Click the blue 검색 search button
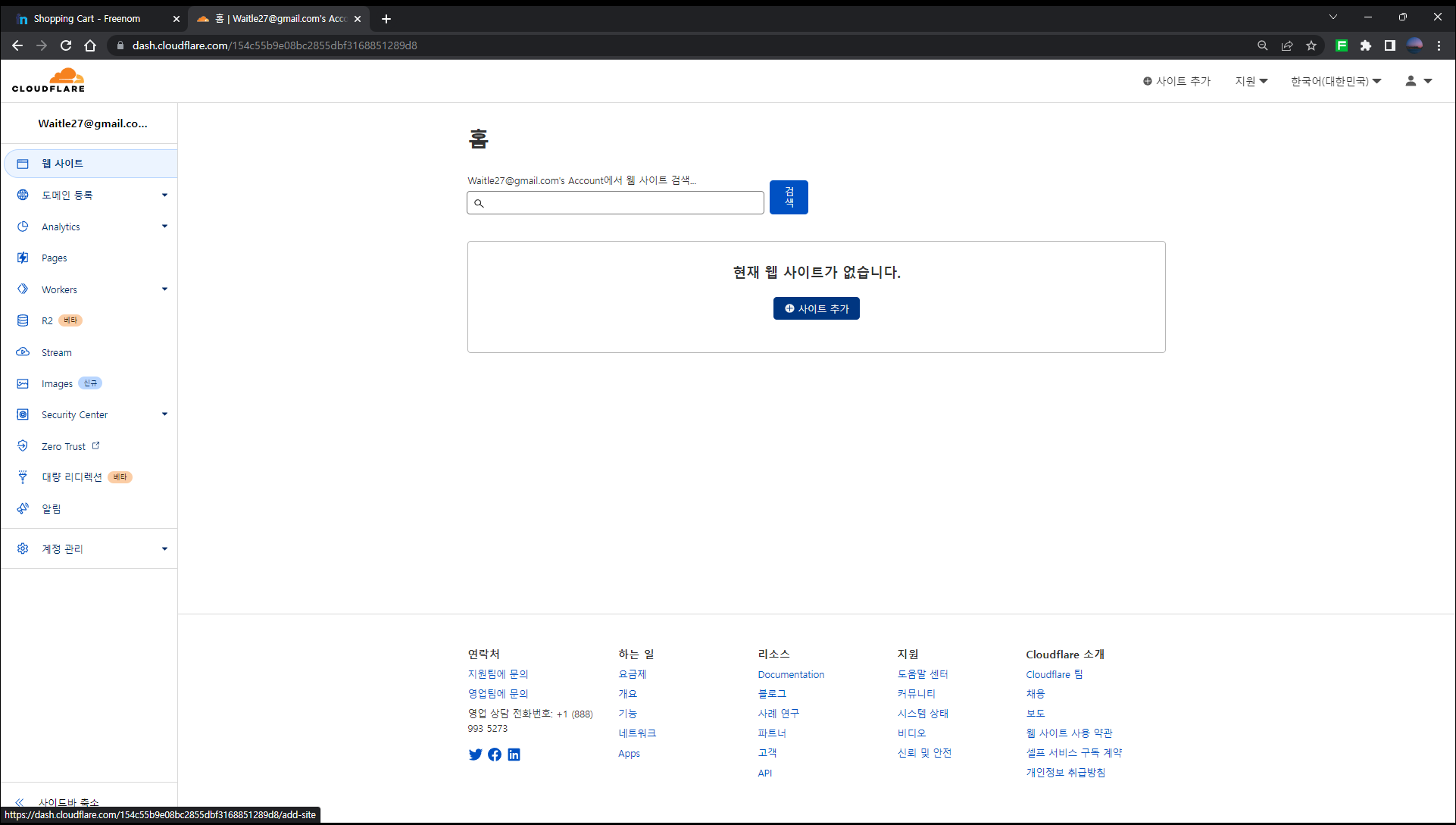 click(789, 197)
